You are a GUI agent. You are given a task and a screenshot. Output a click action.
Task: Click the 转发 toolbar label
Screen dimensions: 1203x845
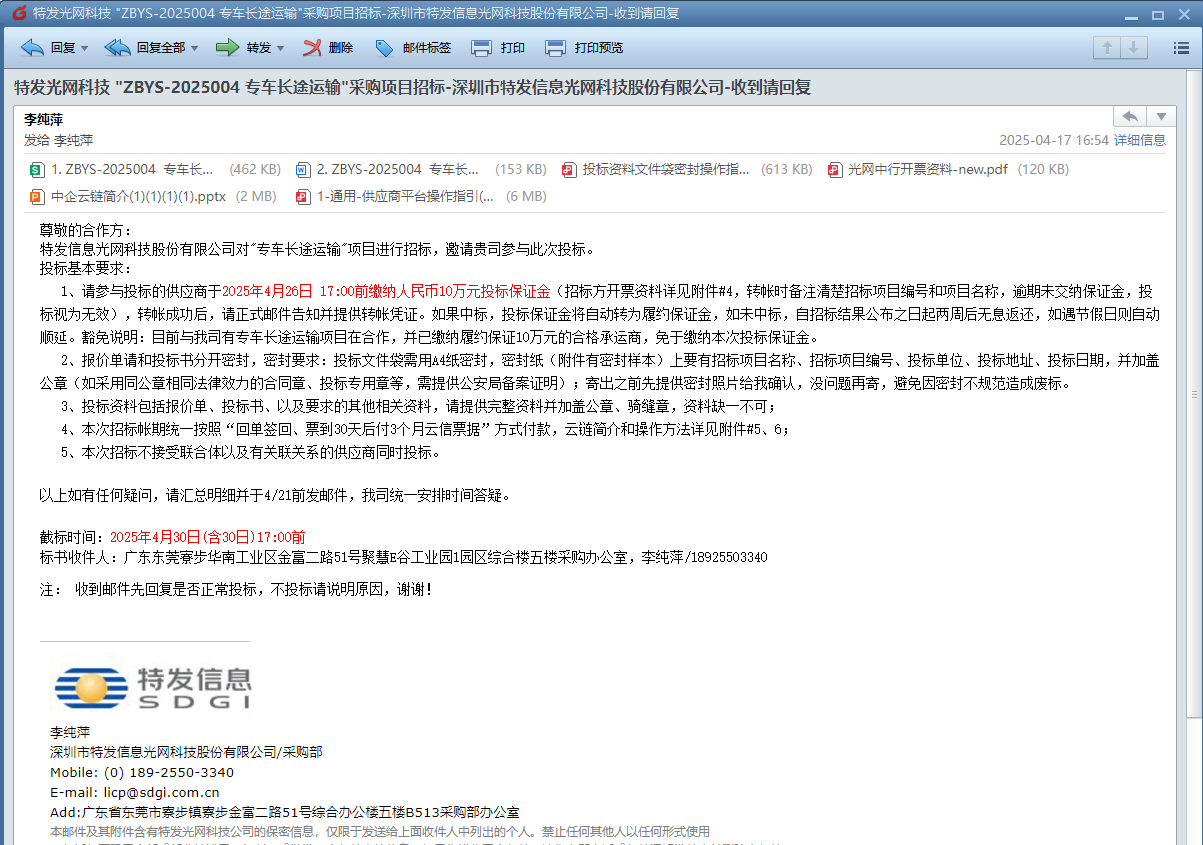pos(259,47)
